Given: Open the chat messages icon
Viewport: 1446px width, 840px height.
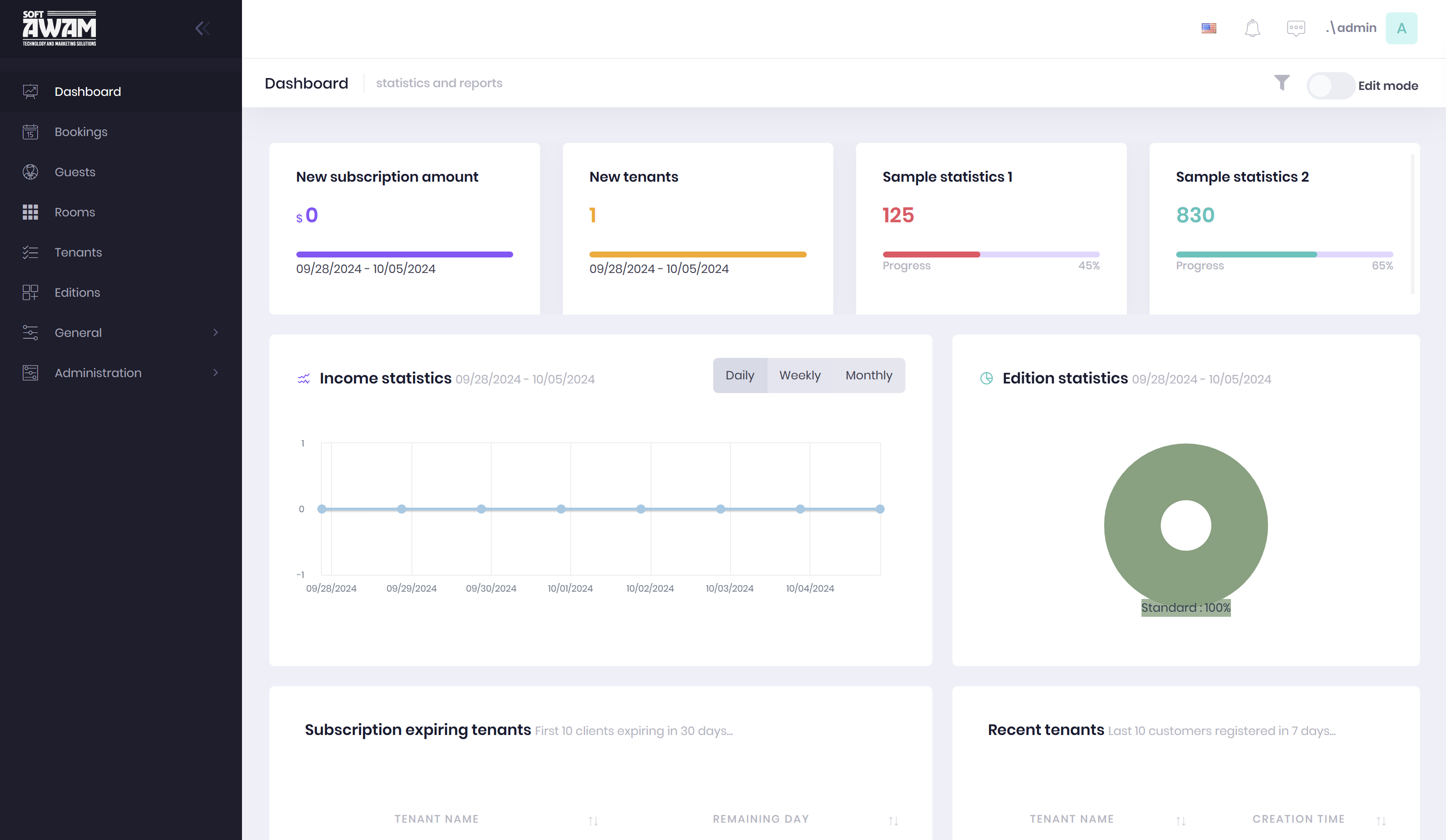Looking at the screenshot, I should [1296, 28].
